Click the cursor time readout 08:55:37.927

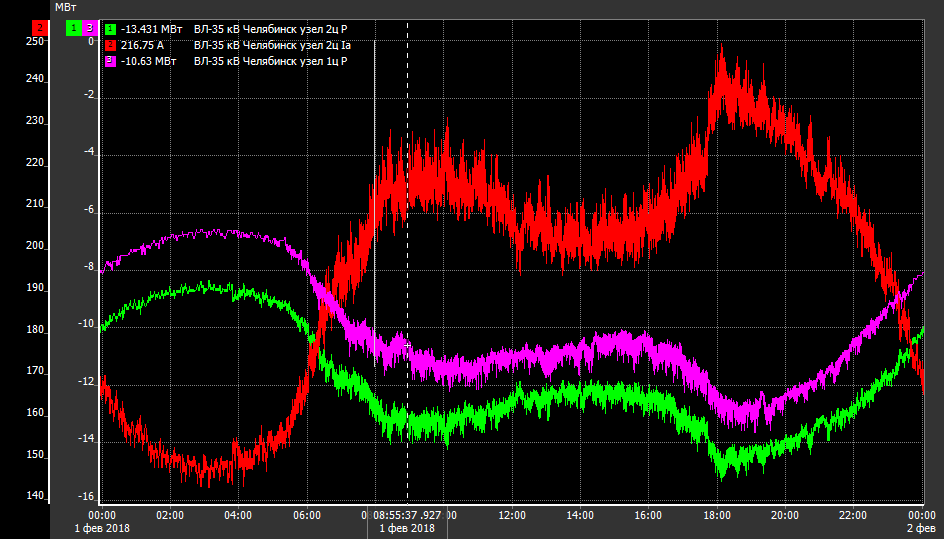point(407,516)
